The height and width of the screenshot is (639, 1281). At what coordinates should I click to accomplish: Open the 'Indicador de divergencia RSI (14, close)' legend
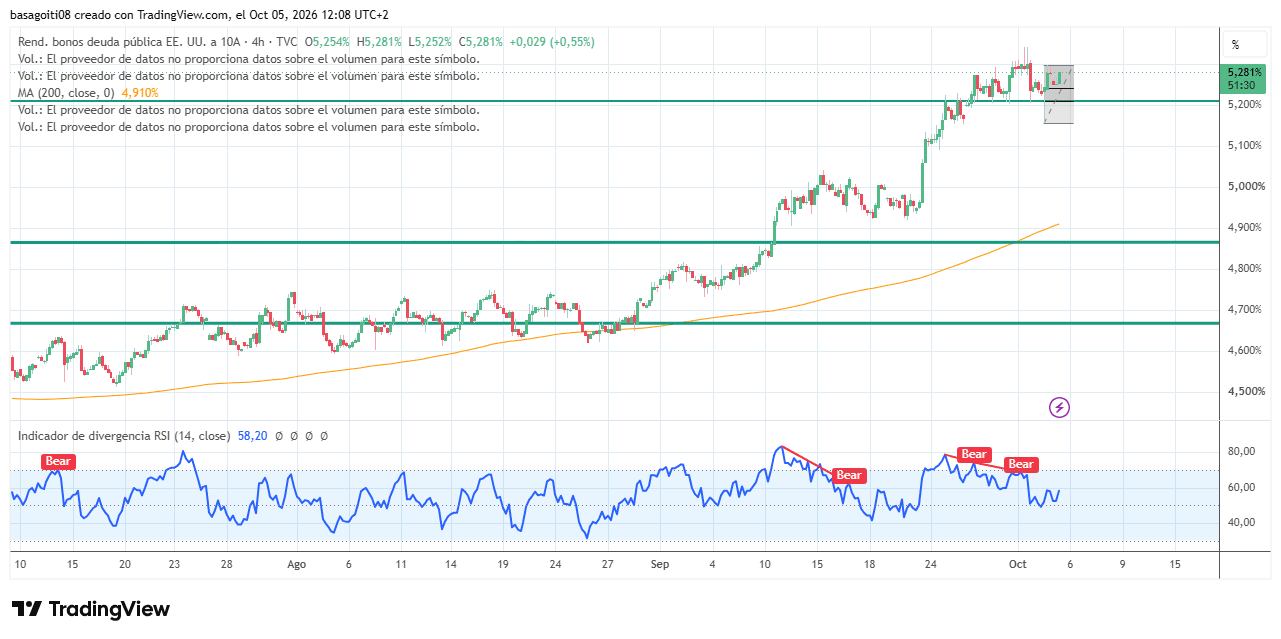(x=124, y=436)
